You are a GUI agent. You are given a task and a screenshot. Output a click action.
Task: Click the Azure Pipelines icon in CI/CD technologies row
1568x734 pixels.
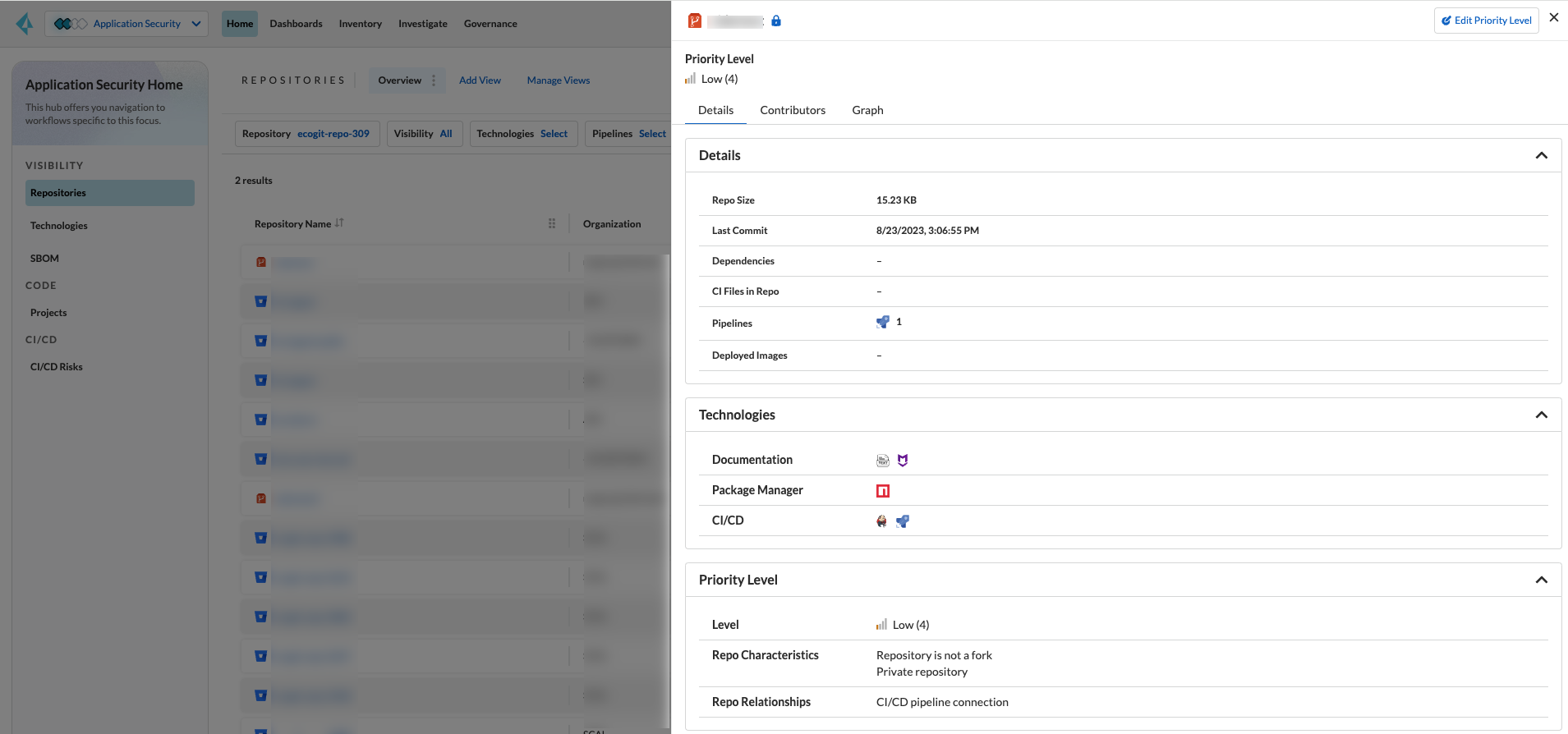click(903, 521)
